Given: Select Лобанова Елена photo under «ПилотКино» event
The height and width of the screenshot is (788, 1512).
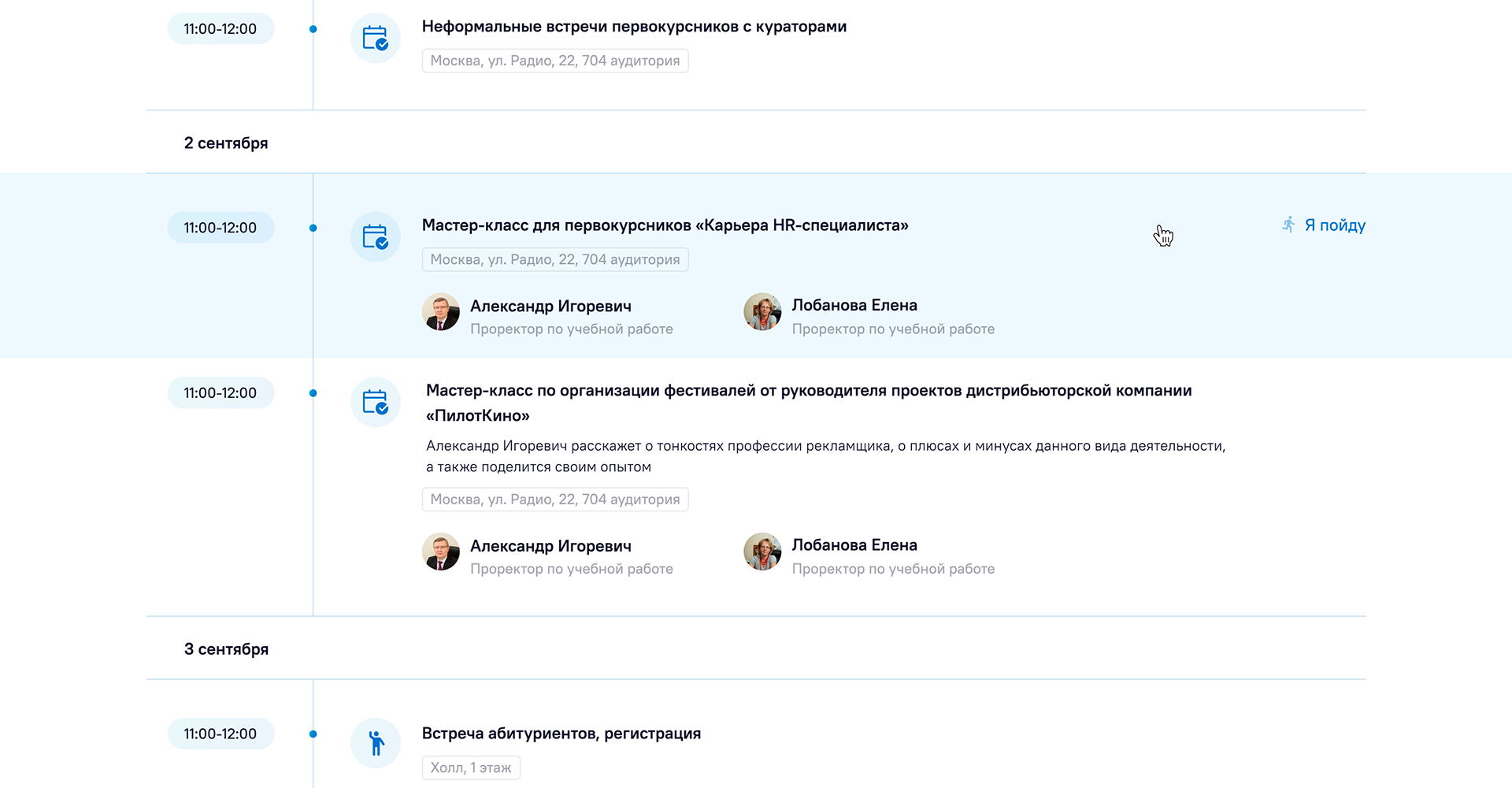Looking at the screenshot, I should coord(762,552).
